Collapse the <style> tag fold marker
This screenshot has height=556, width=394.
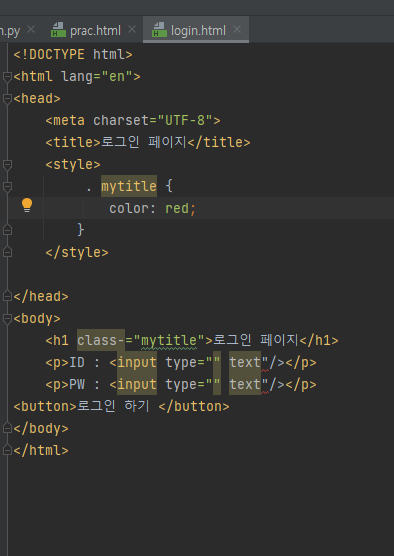coord(7,165)
